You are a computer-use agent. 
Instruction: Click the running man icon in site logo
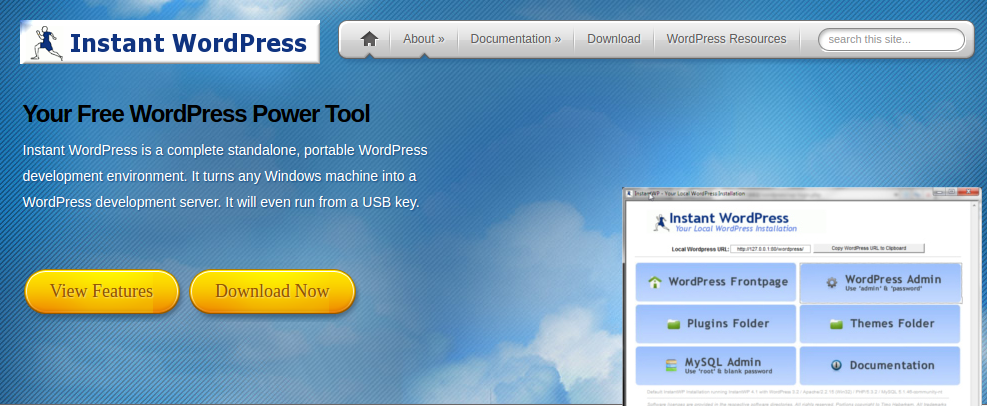[45, 43]
